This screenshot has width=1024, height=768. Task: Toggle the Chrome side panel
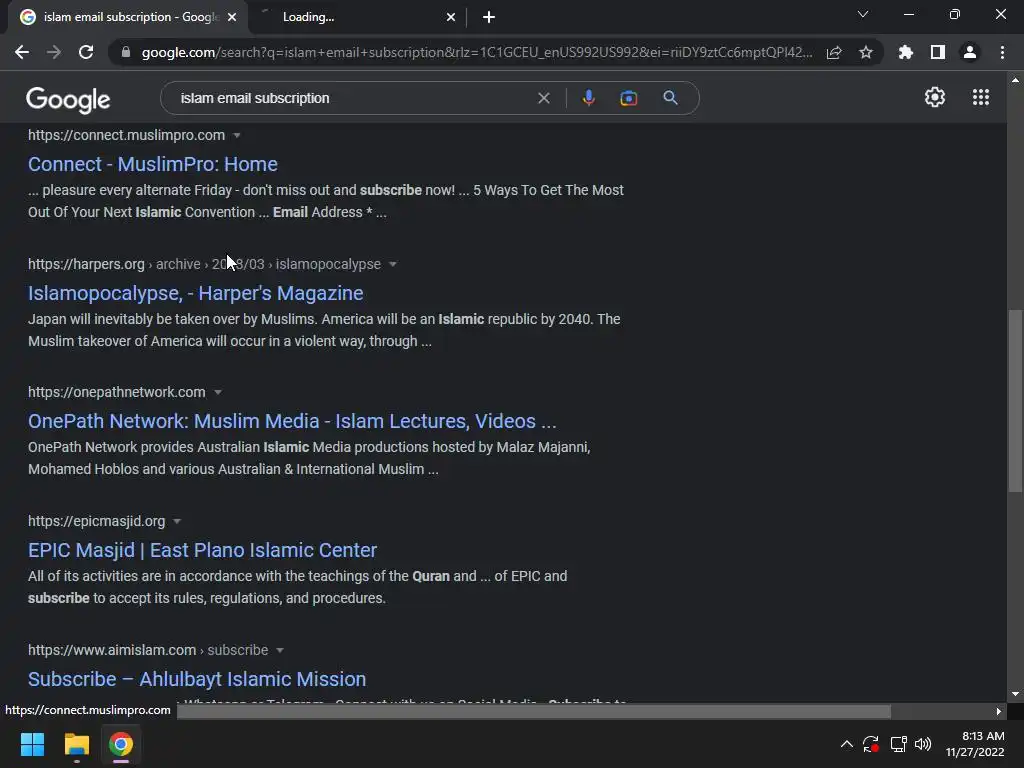click(938, 52)
